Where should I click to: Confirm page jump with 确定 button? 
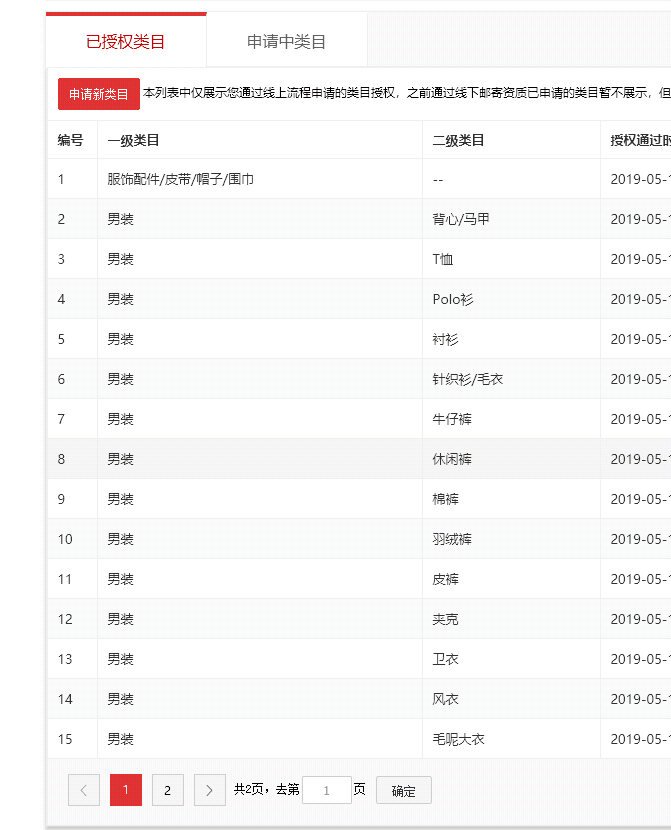coord(404,790)
